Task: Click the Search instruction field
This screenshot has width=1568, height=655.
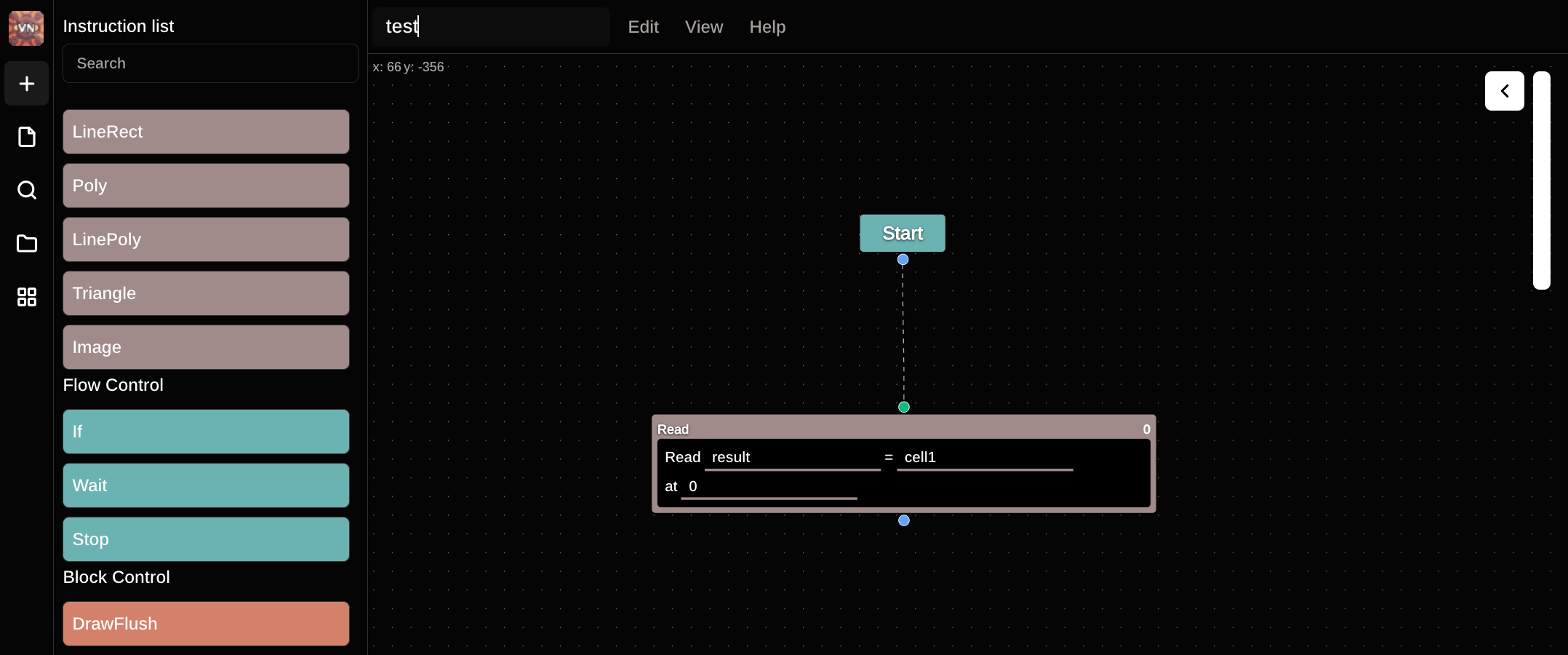Action: click(210, 63)
